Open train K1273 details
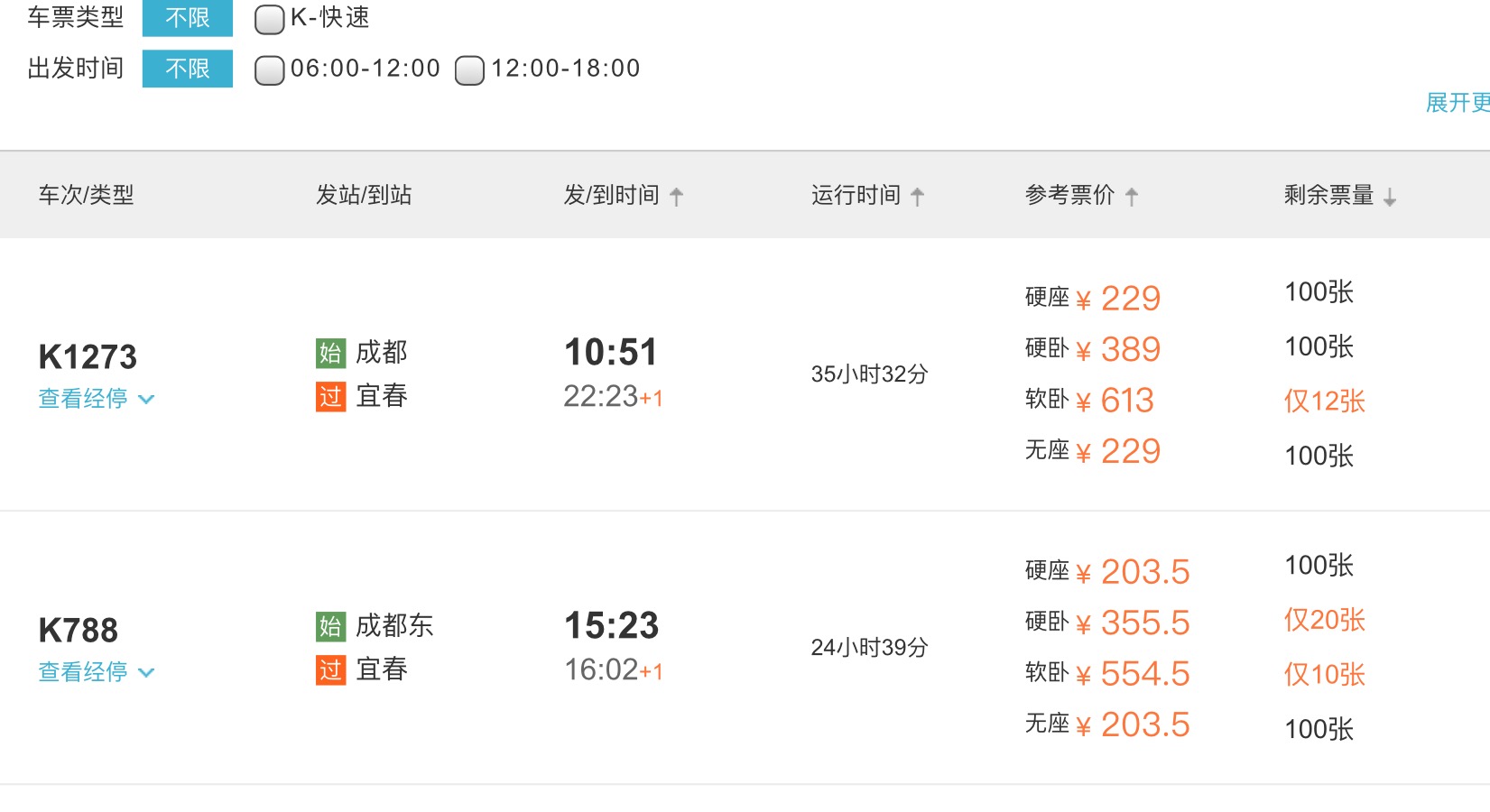 click(88, 357)
